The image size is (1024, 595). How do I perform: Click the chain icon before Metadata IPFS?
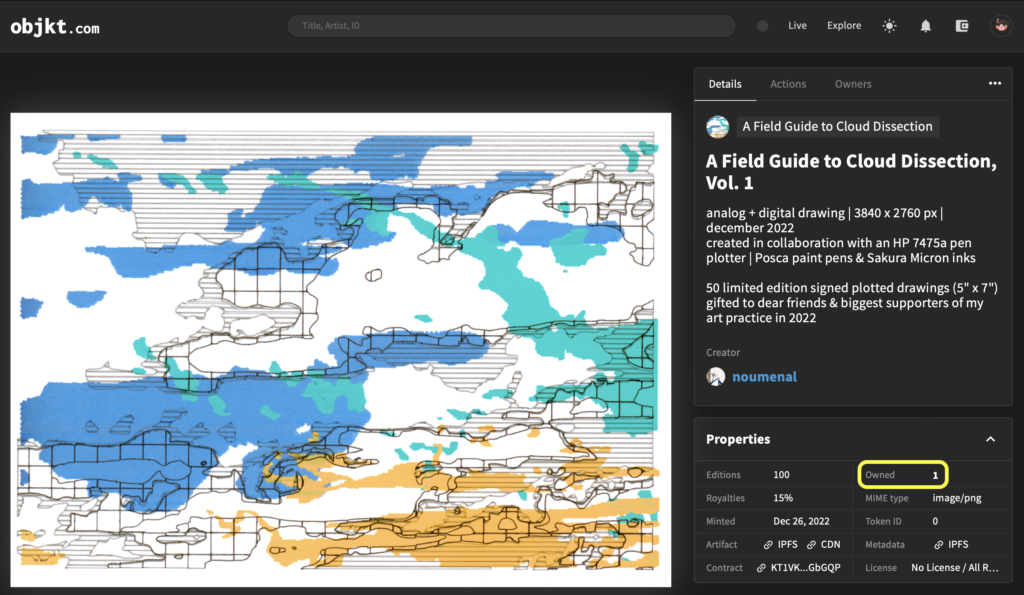click(x=938, y=545)
